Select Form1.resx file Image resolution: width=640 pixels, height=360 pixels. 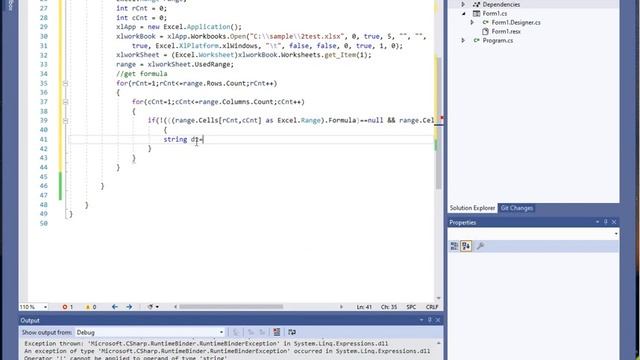tap(506, 31)
